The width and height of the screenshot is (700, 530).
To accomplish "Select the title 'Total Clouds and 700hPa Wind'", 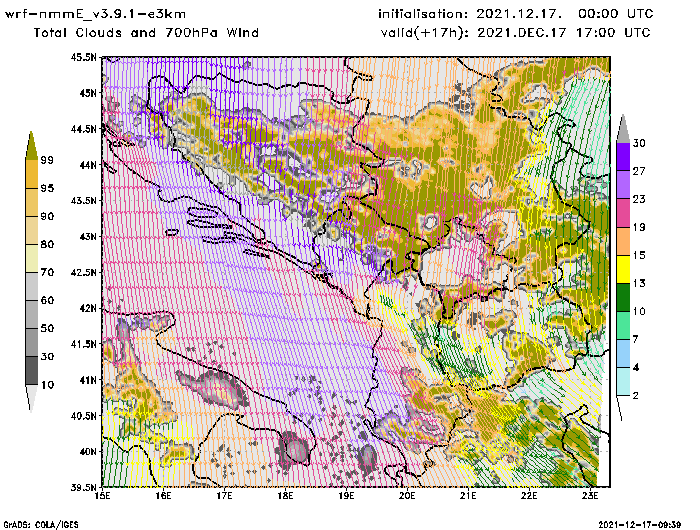I will click(x=146, y=33).
